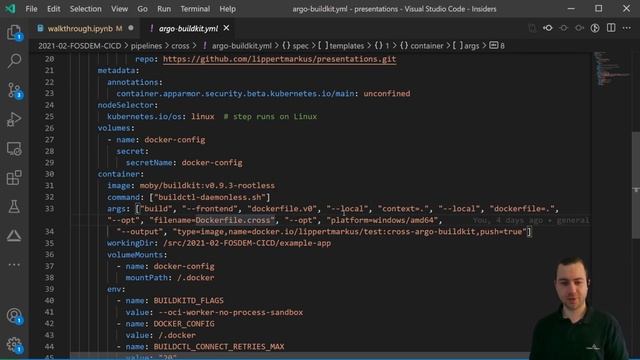
Task: Open the Help menu
Action: (x=227, y=9)
